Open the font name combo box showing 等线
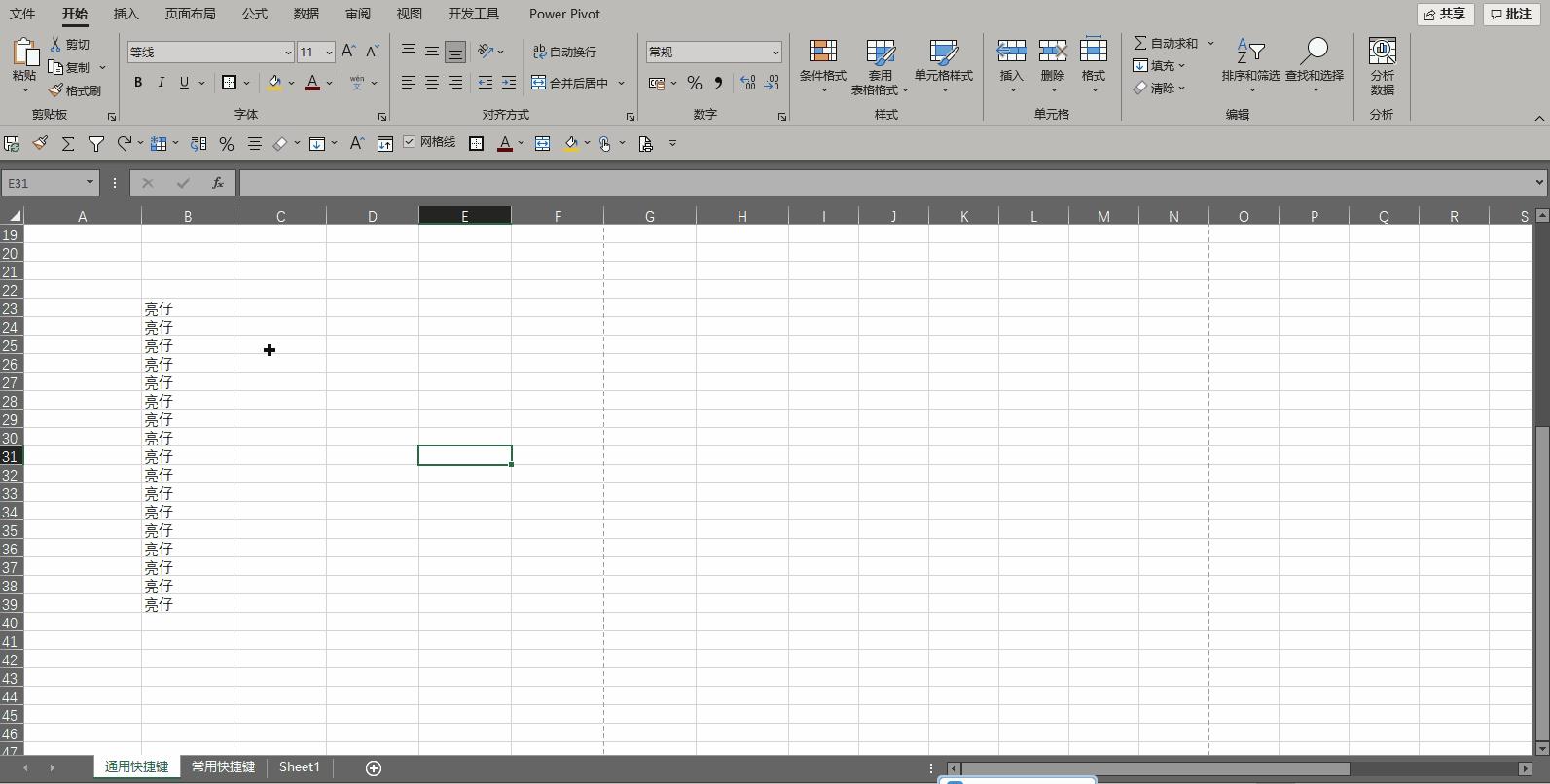This screenshot has height=784, width=1550. [210, 53]
